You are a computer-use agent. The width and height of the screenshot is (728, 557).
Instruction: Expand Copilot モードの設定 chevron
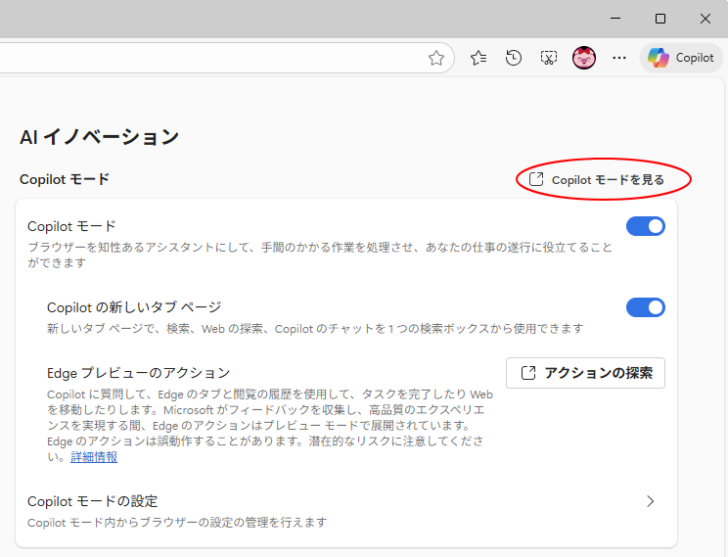point(650,501)
